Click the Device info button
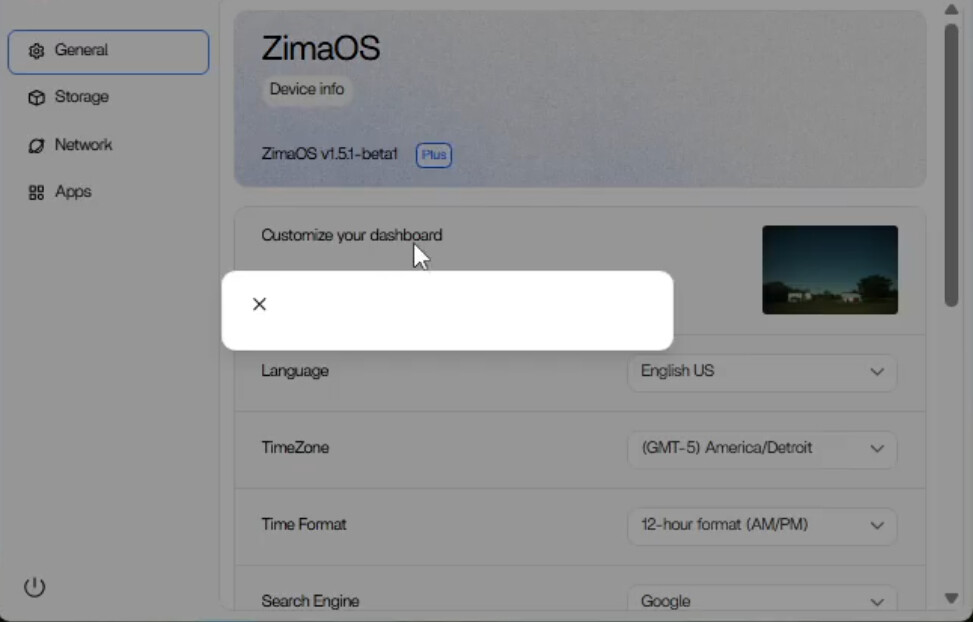973x622 pixels. (x=306, y=89)
